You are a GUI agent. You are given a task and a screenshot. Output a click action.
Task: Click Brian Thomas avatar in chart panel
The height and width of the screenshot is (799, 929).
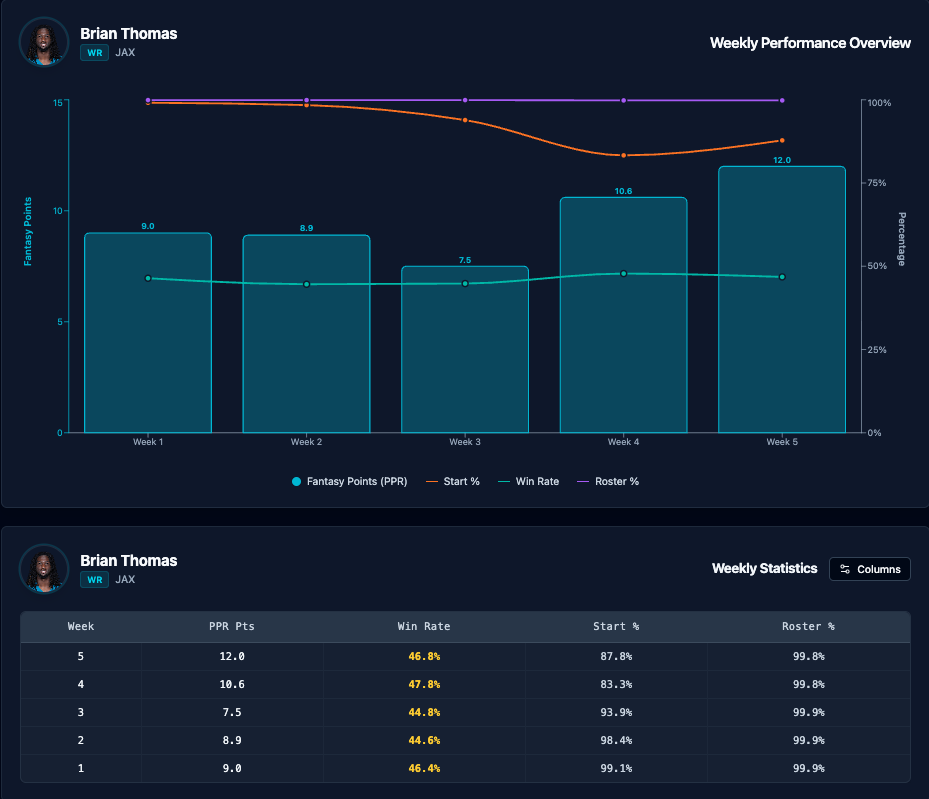coord(44,42)
